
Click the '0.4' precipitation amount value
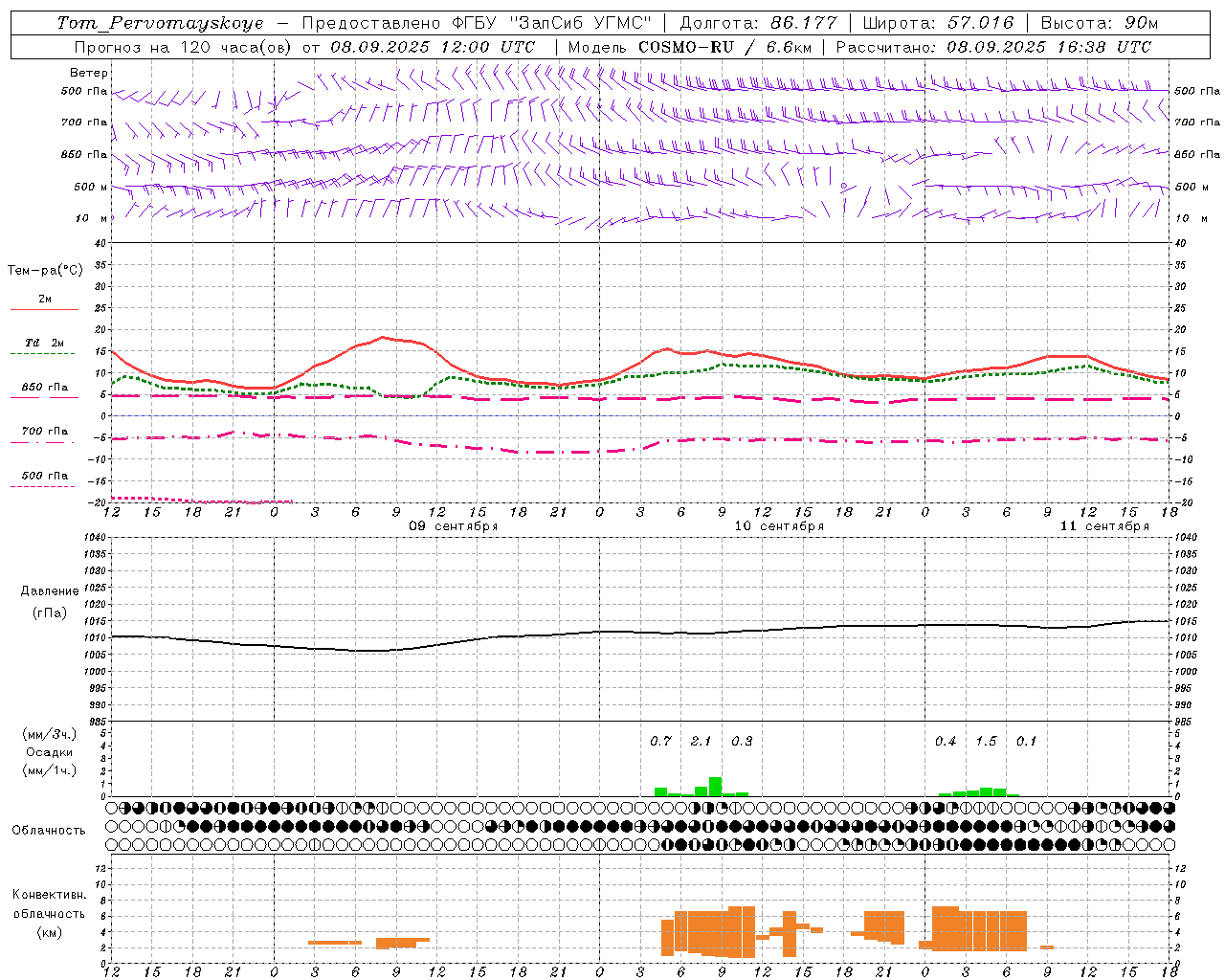[x=946, y=741]
